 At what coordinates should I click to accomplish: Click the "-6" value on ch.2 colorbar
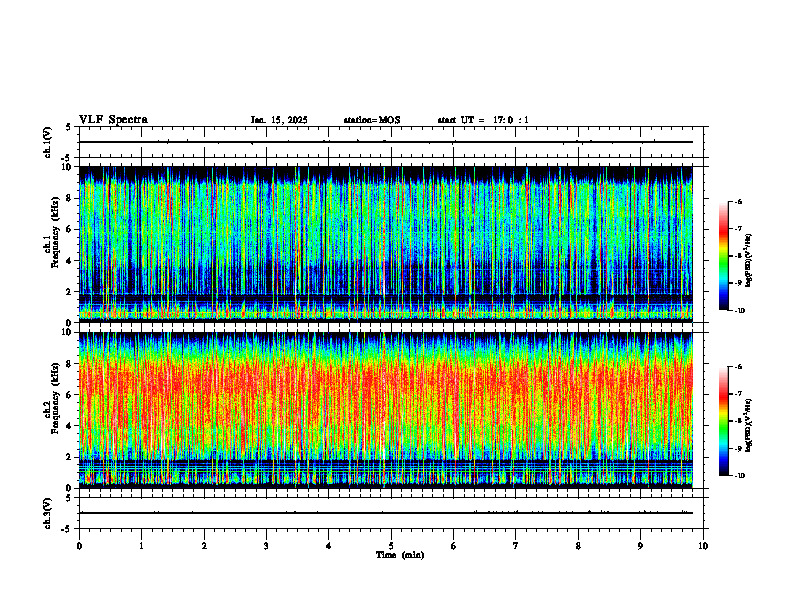738,367
